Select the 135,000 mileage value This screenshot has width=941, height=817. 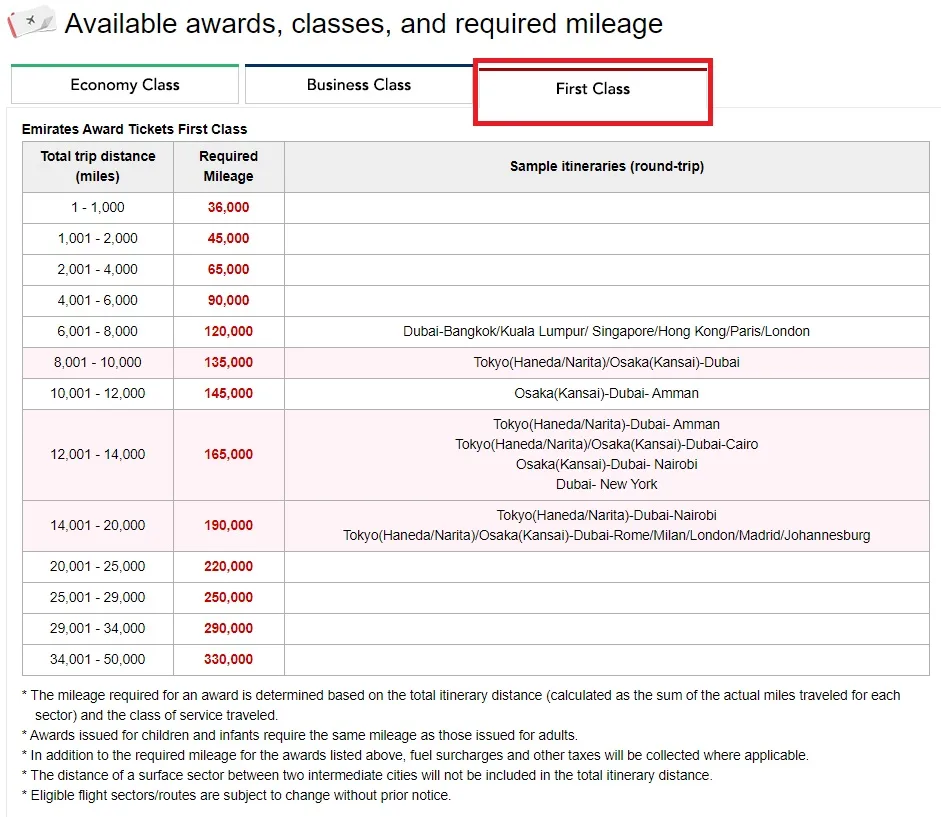coord(229,363)
